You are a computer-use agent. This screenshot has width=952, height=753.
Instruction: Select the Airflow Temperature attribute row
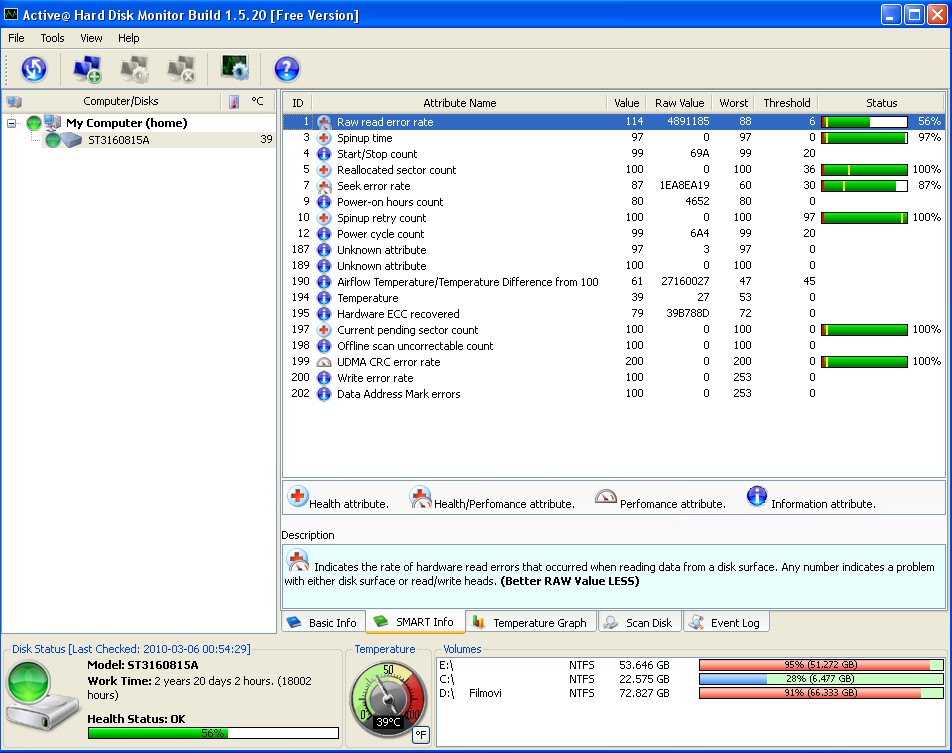point(614,282)
